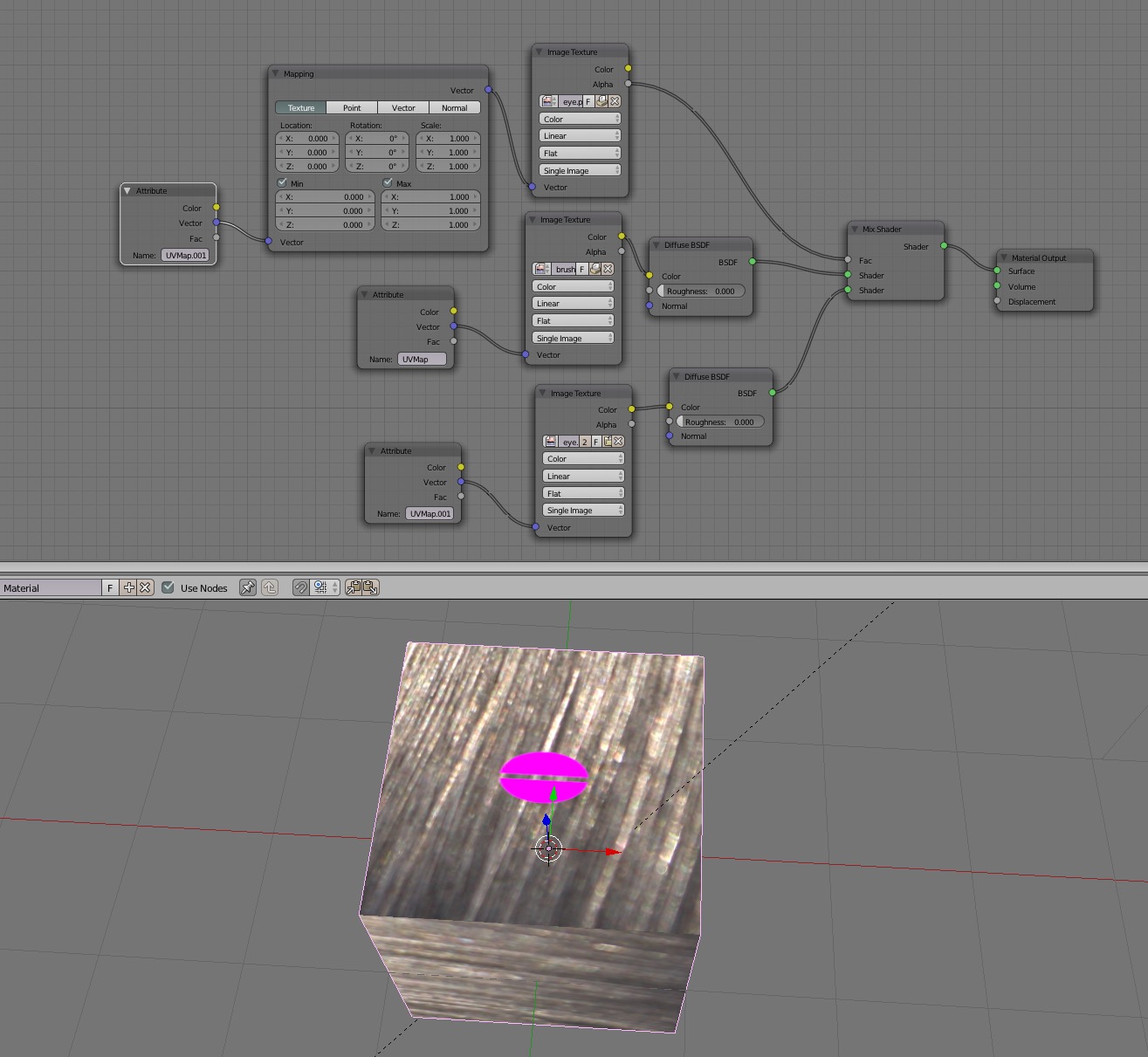This screenshot has width=1148, height=1057.
Task: Click the Roughness slider of lower Diffuse BSDF
Action: point(720,422)
